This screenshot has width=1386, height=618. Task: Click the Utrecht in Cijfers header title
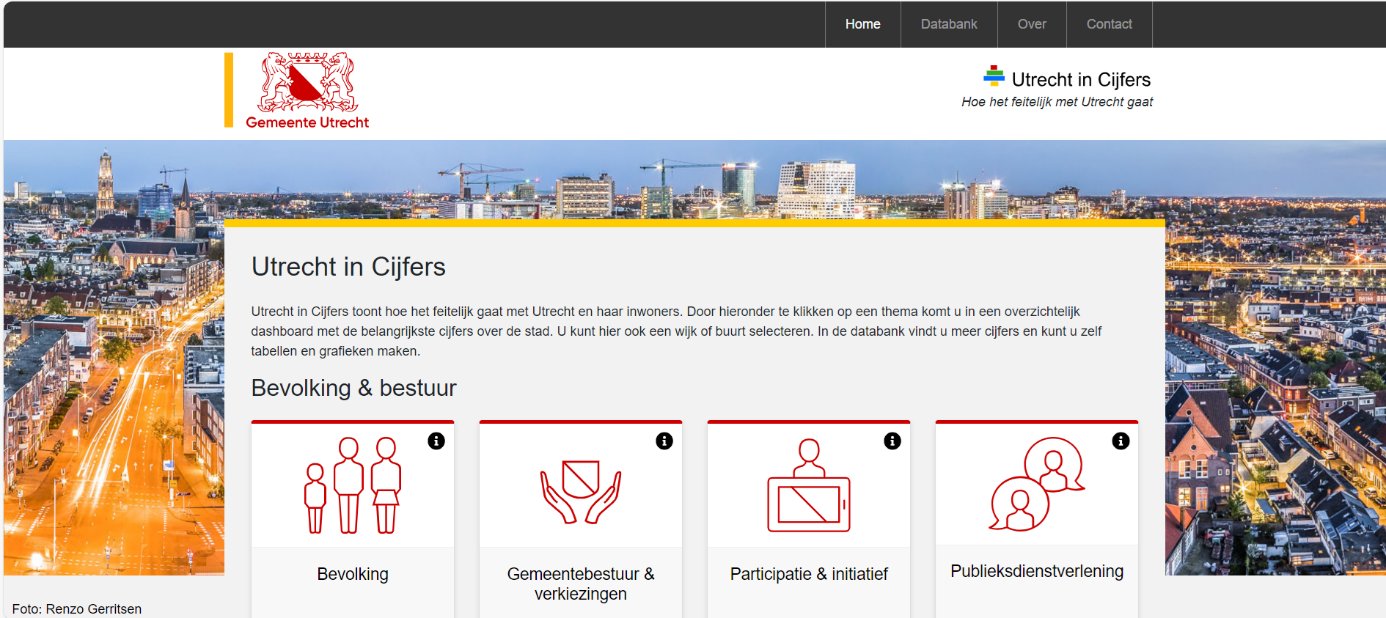click(x=1080, y=80)
